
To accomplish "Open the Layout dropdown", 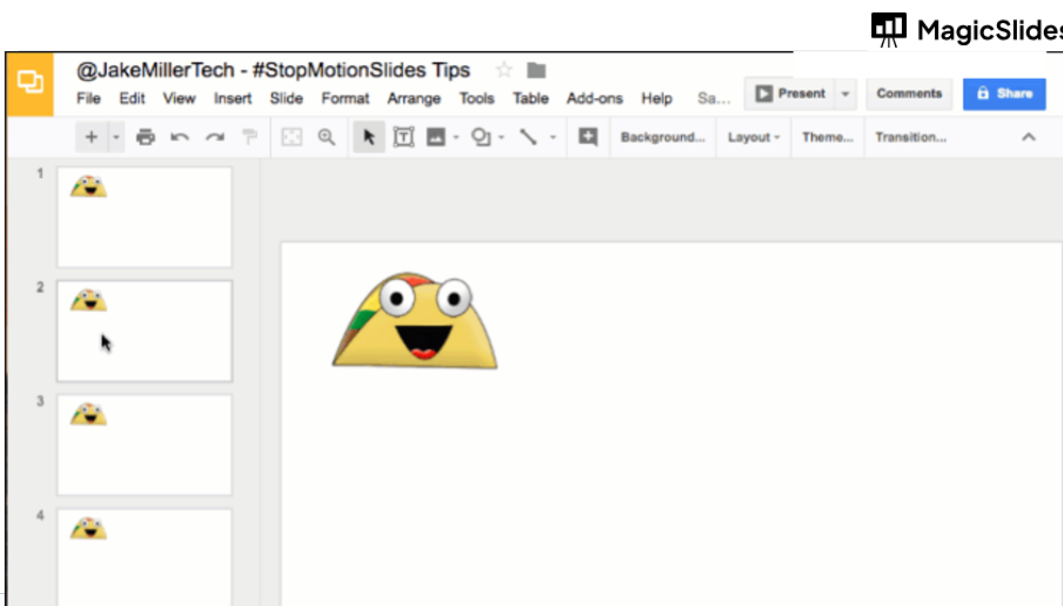I will click(753, 137).
